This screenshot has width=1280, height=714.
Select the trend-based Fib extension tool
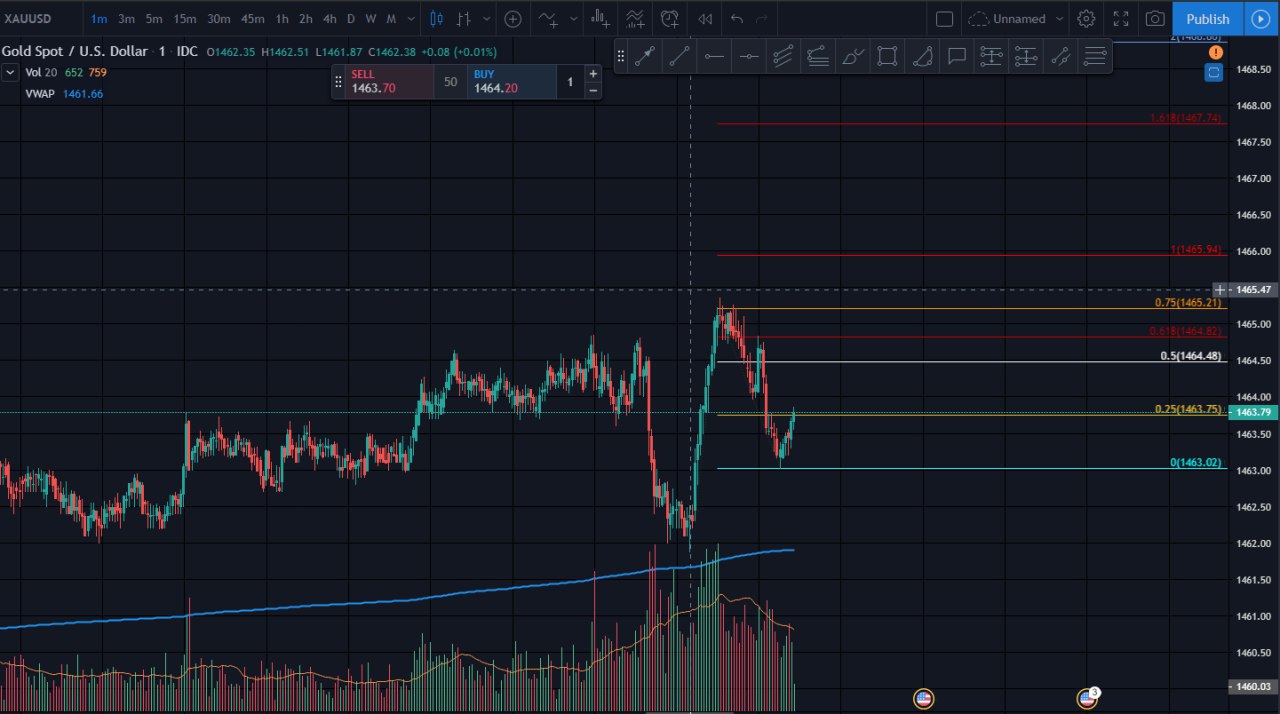pos(1060,57)
